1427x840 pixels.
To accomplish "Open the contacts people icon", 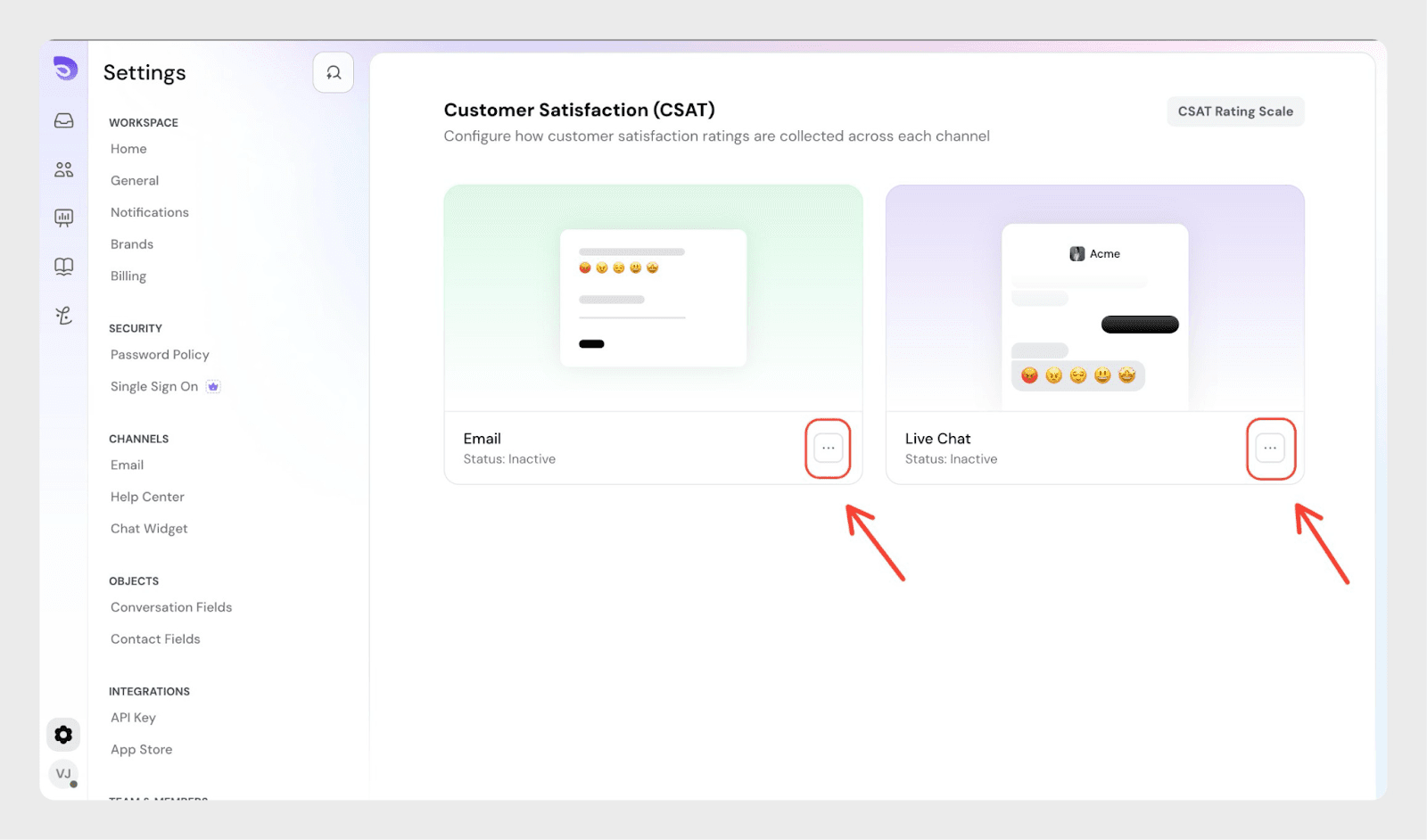I will click(x=64, y=169).
